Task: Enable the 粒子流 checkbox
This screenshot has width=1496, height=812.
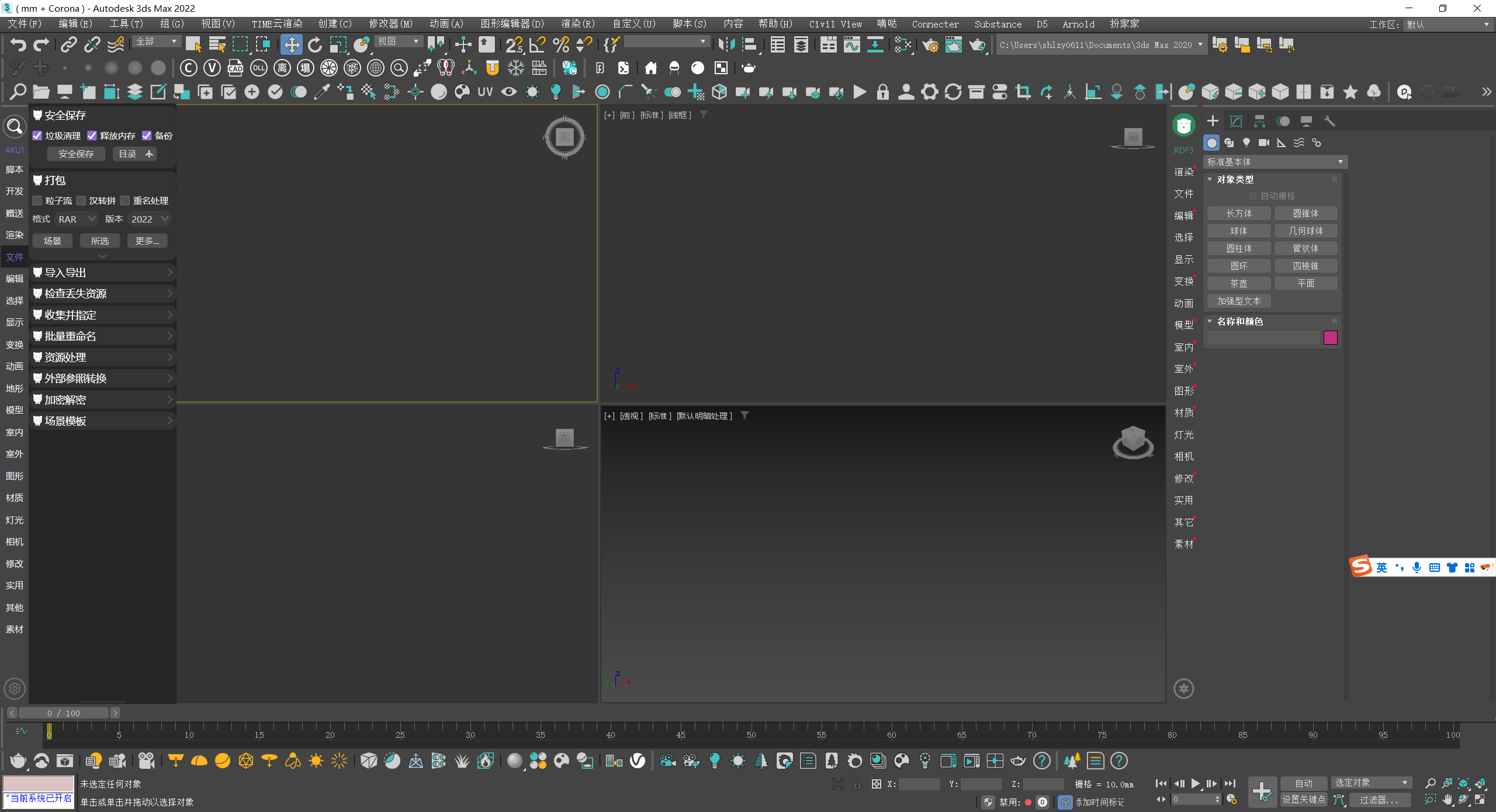Action: tap(37, 200)
